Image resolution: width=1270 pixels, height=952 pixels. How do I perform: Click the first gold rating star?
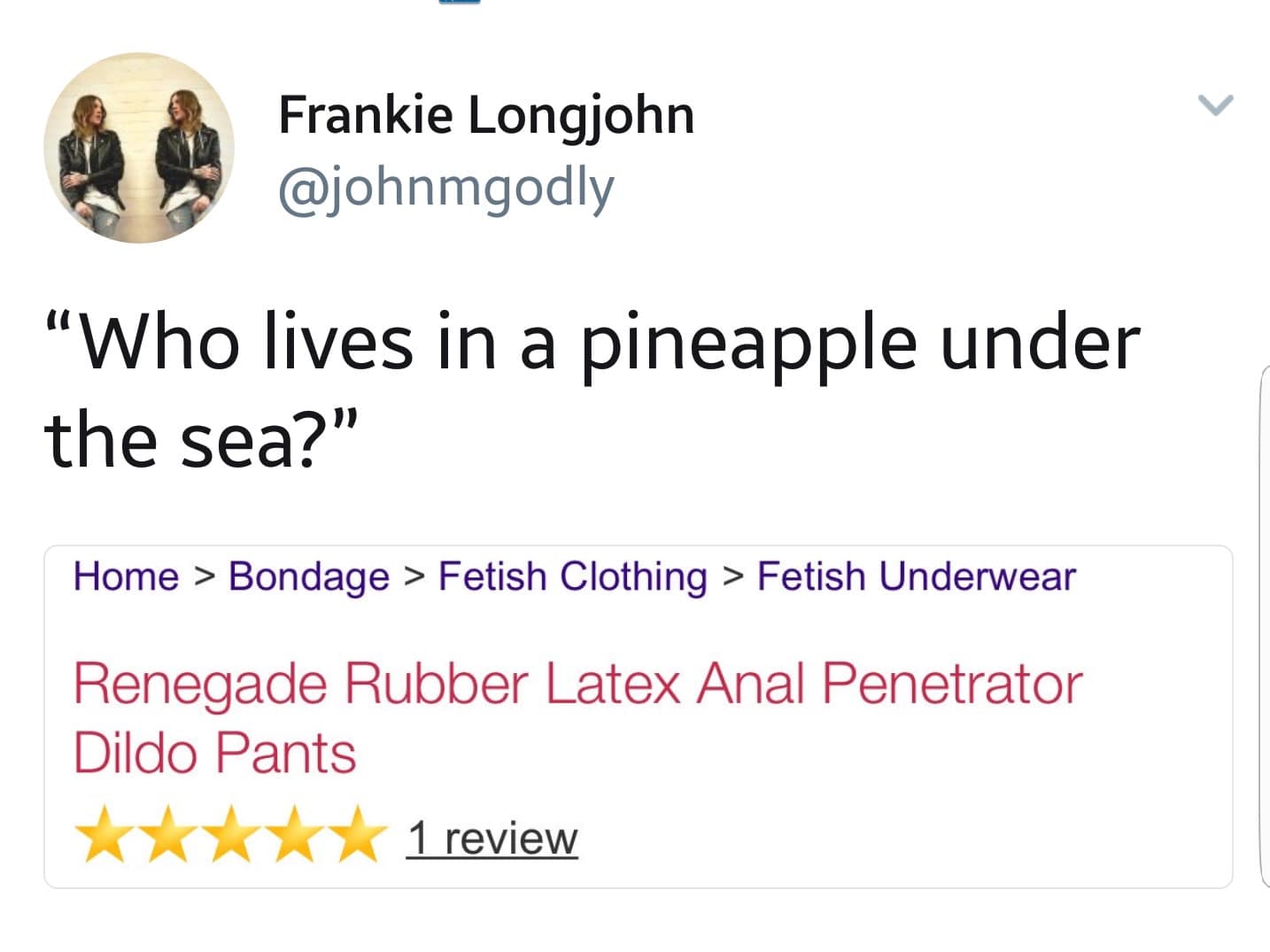(x=102, y=834)
